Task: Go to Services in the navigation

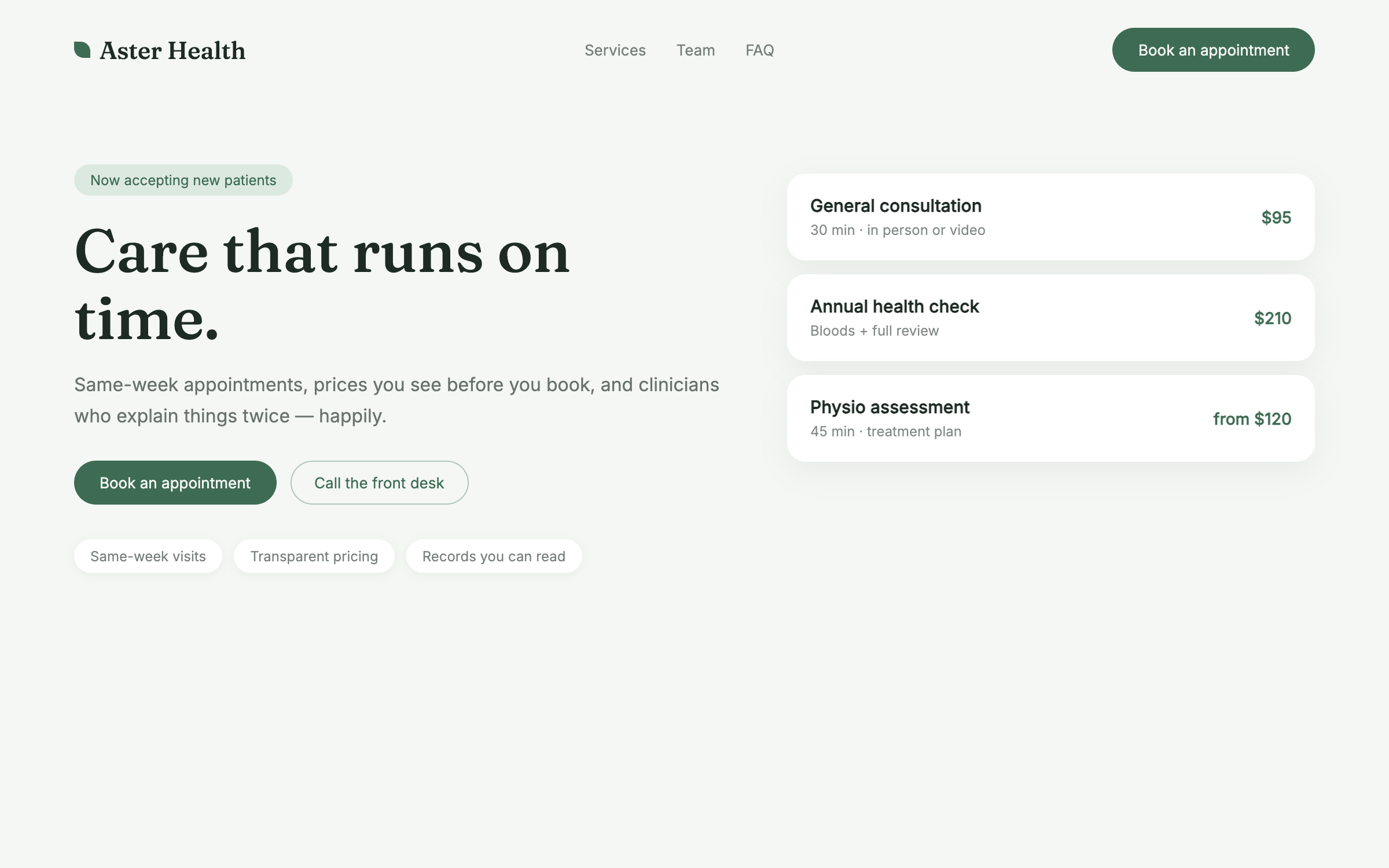Action: tap(615, 50)
